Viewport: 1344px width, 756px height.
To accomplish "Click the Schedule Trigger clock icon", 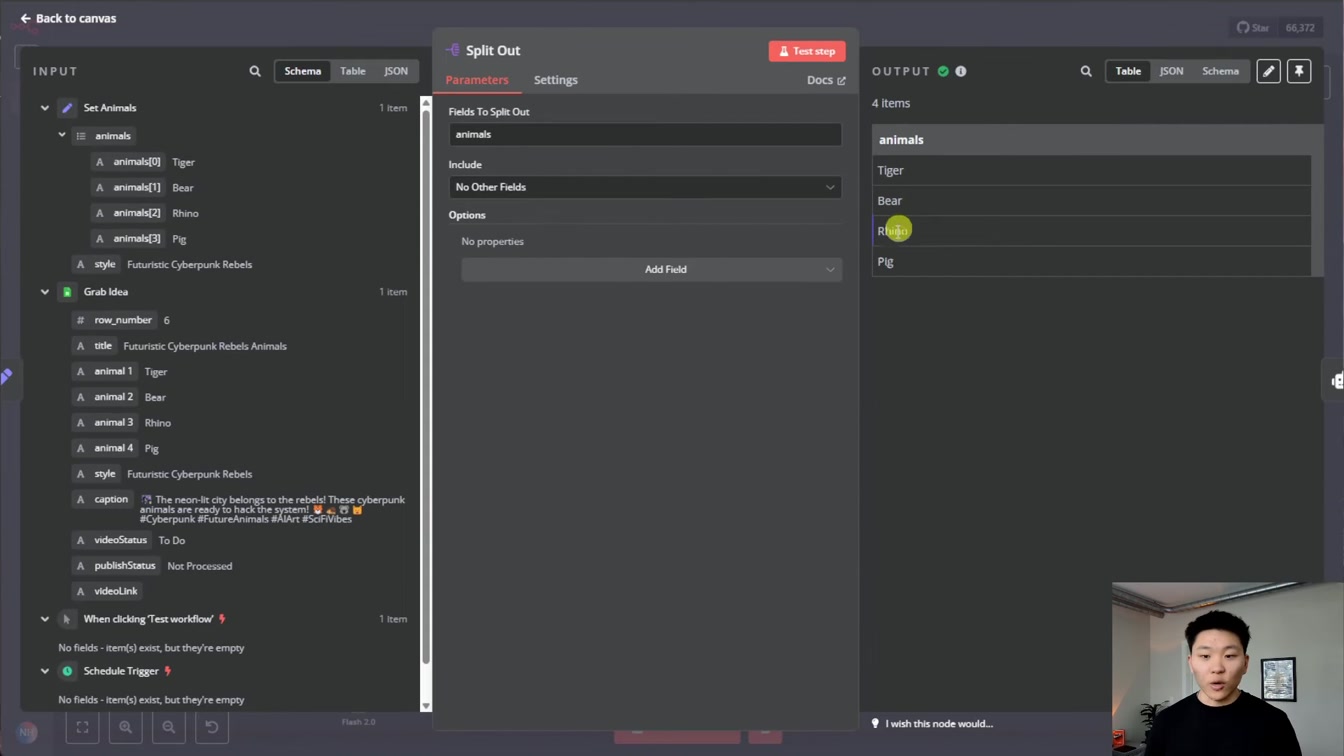I will pyautogui.click(x=67, y=671).
